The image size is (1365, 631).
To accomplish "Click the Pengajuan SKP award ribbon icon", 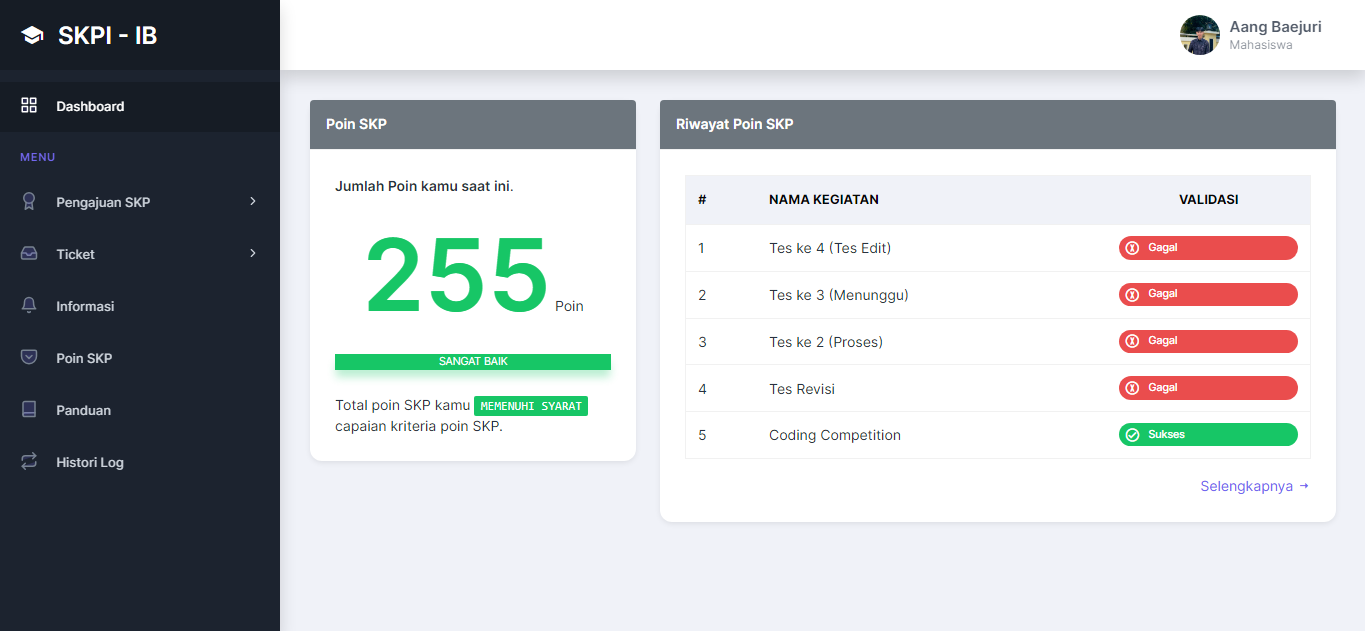I will pyautogui.click(x=29, y=202).
